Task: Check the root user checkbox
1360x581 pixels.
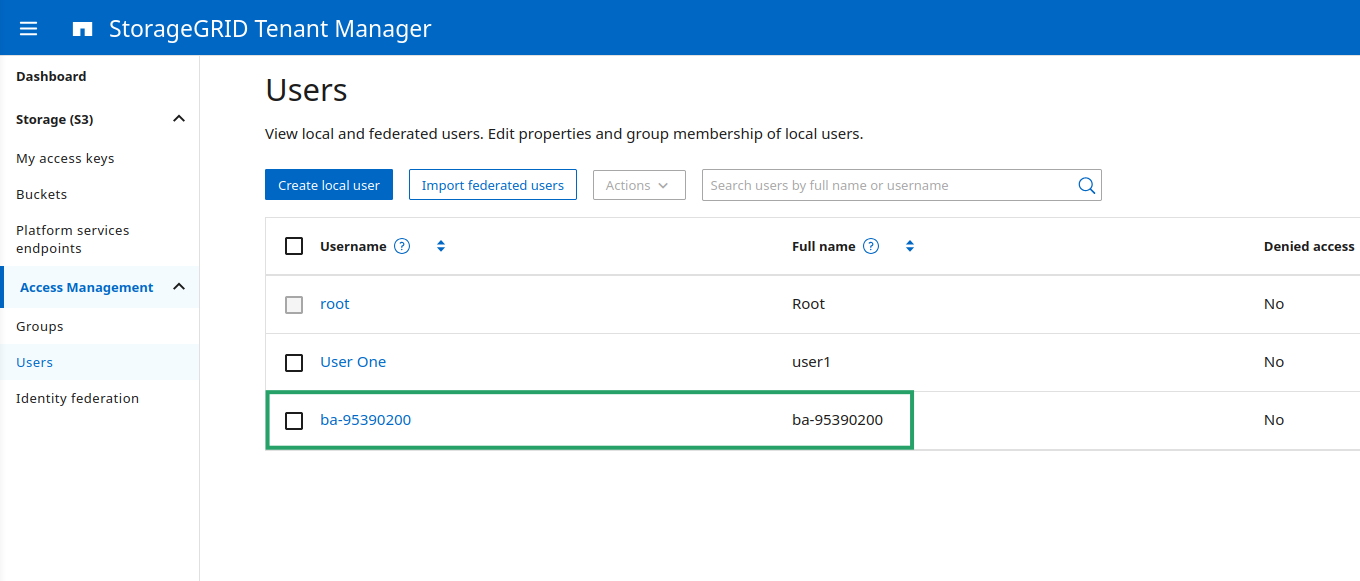Action: [x=294, y=304]
